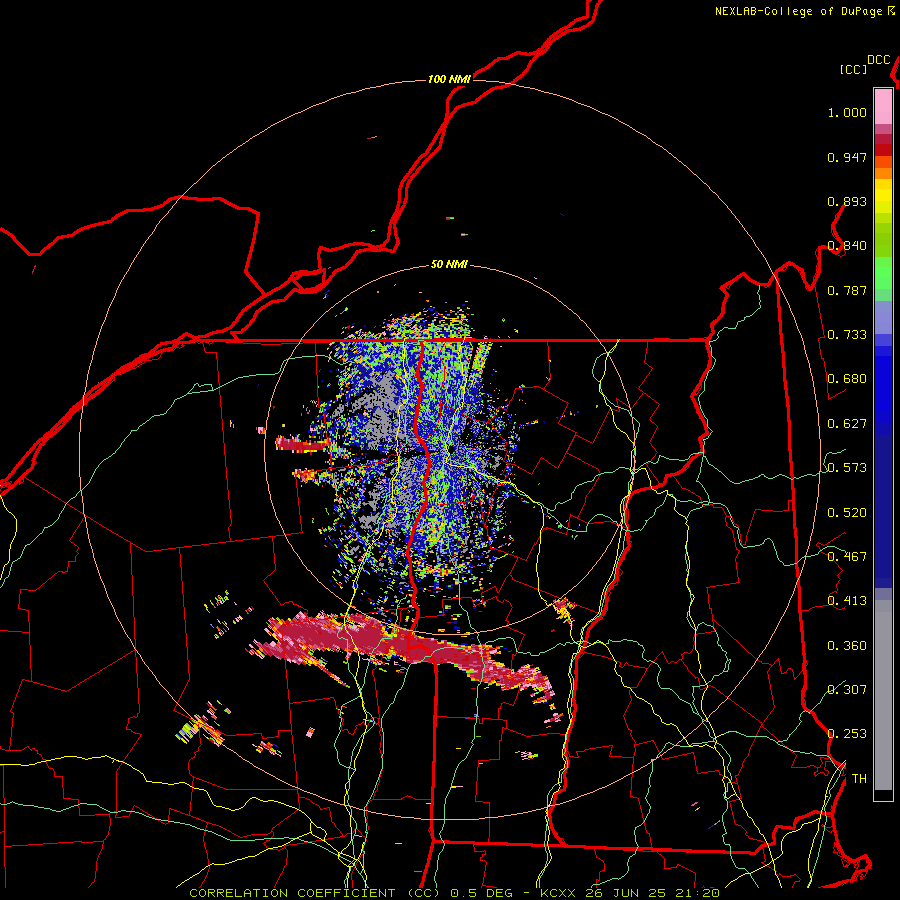The width and height of the screenshot is (900, 900).
Task: Click the 50 NMI range ring label
Action: (449, 265)
